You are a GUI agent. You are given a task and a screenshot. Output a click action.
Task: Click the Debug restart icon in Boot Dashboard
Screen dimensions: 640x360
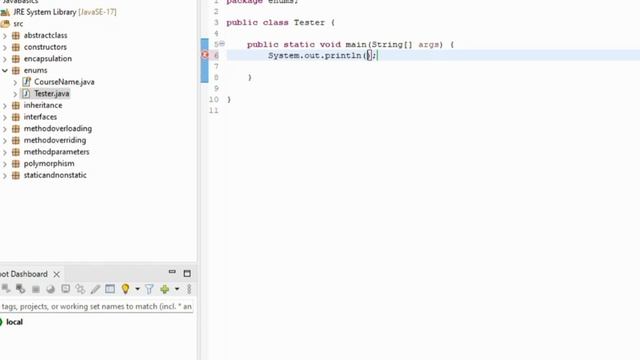(20, 289)
